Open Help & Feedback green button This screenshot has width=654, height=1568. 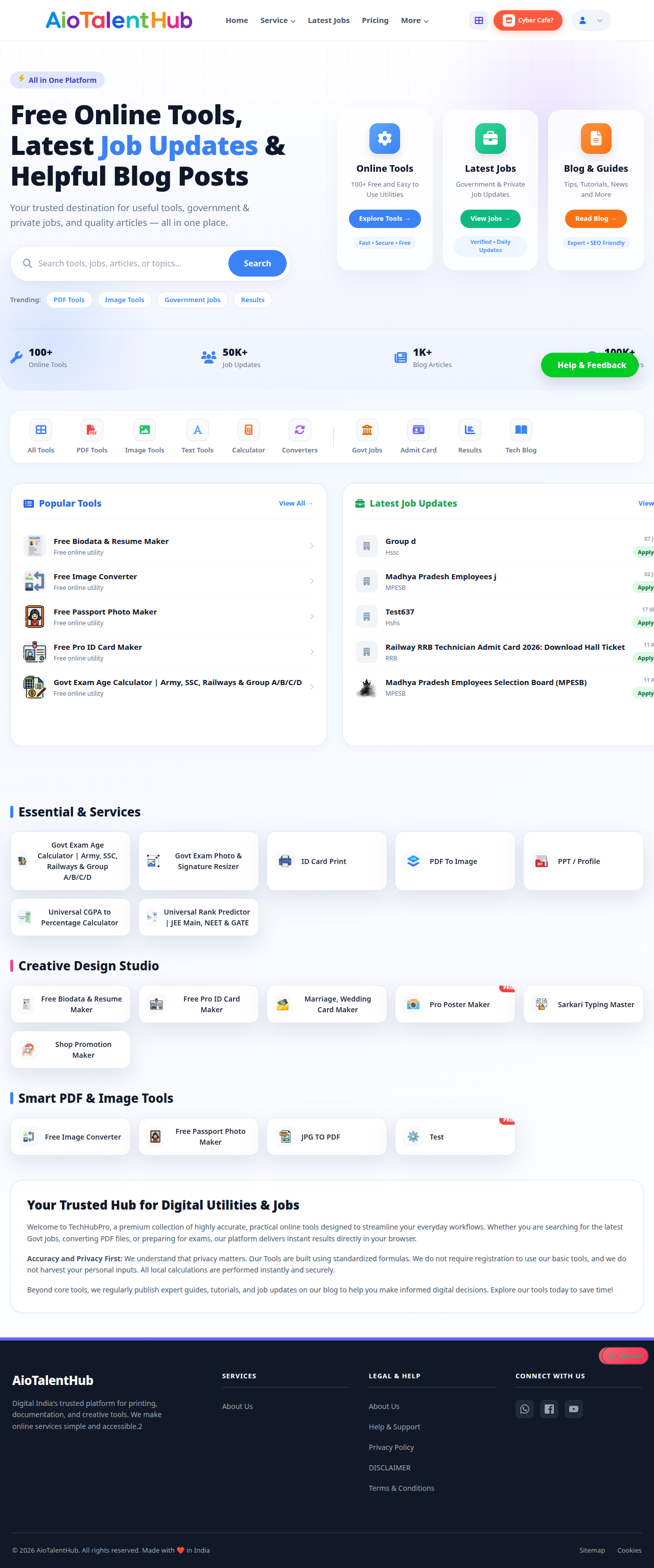pyautogui.click(x=590, y=365)
